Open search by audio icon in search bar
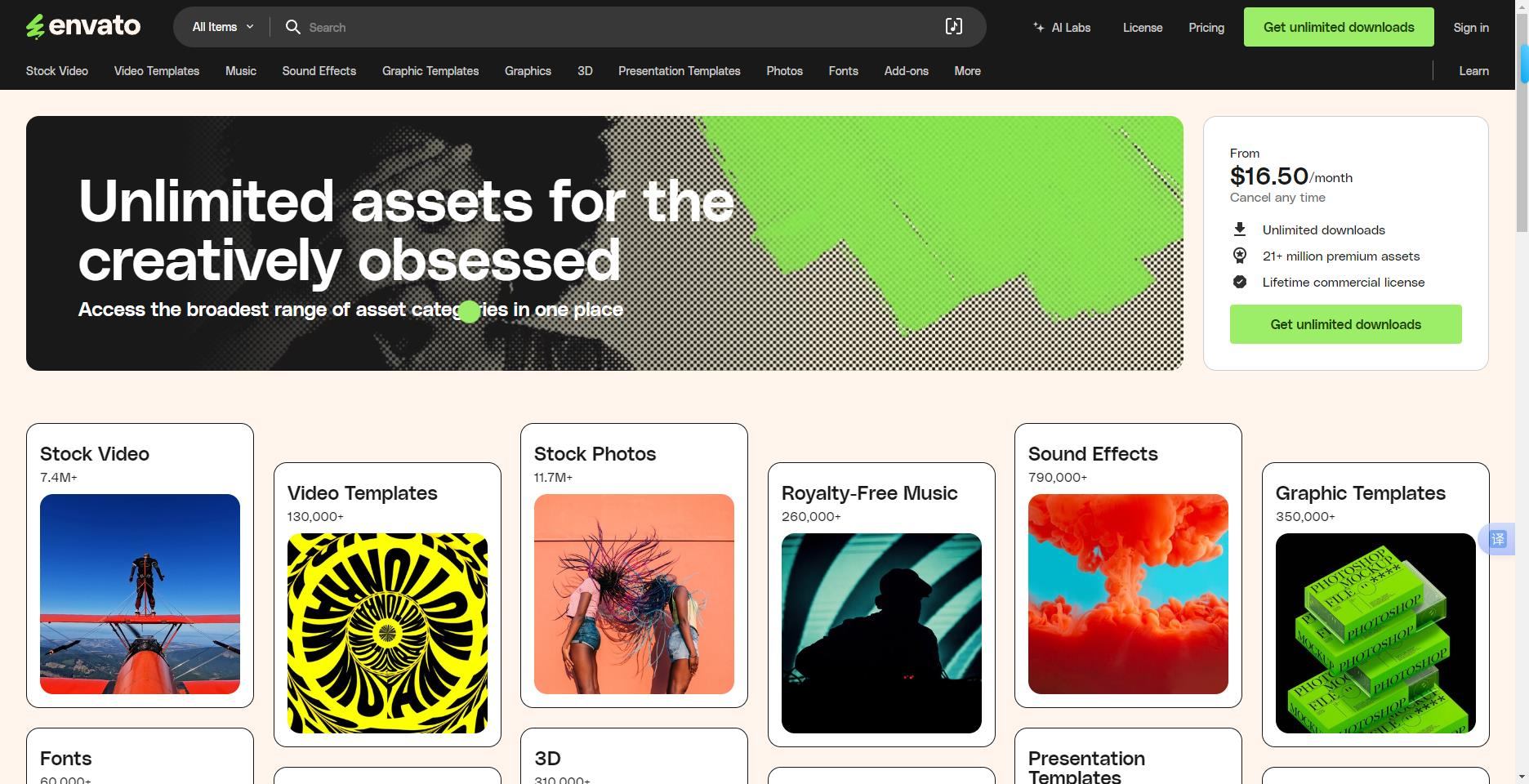Viewport: 1529px width, 784px height. pos(954,27)
